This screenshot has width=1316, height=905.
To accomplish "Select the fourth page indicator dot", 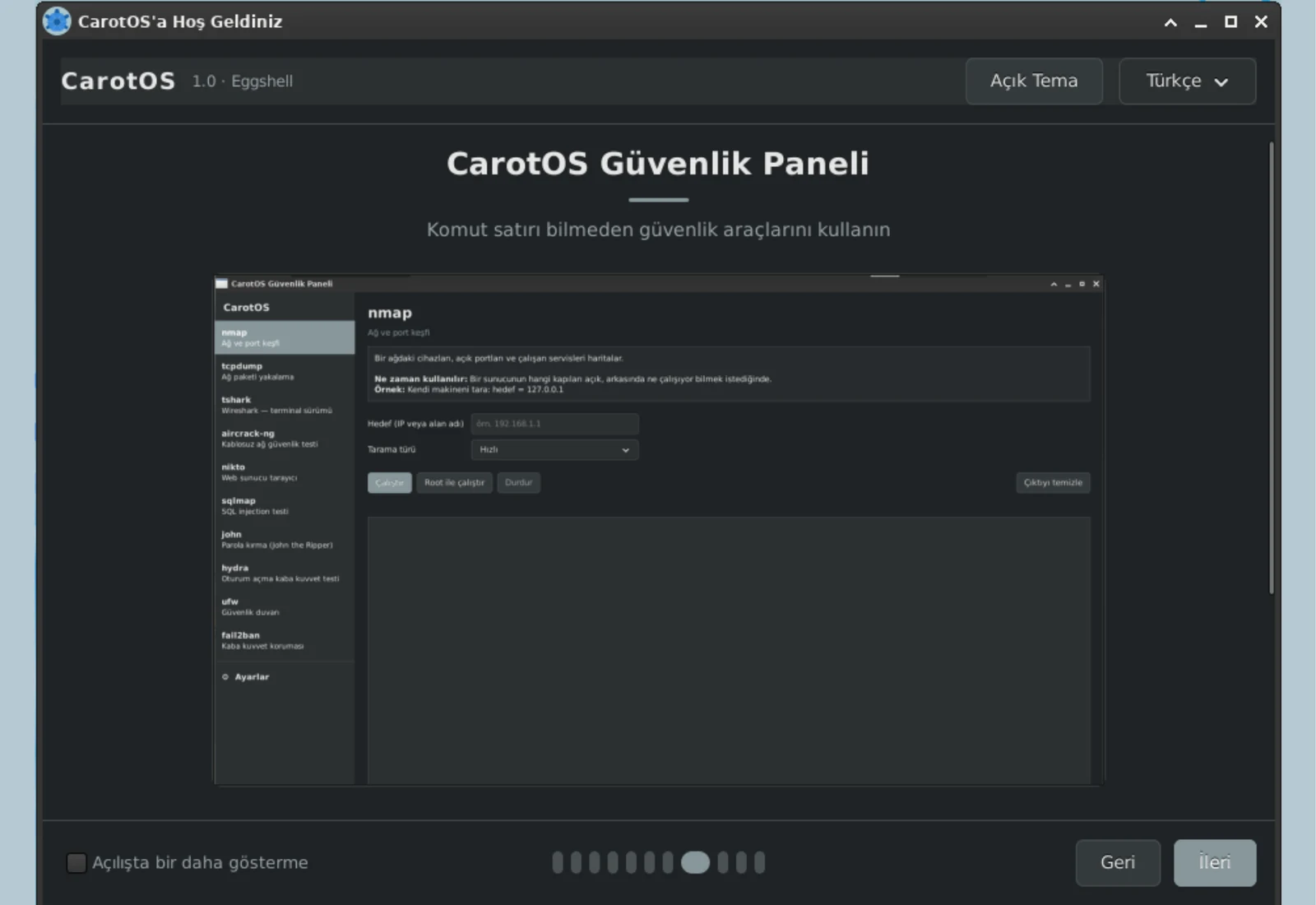I will point(613,862).
